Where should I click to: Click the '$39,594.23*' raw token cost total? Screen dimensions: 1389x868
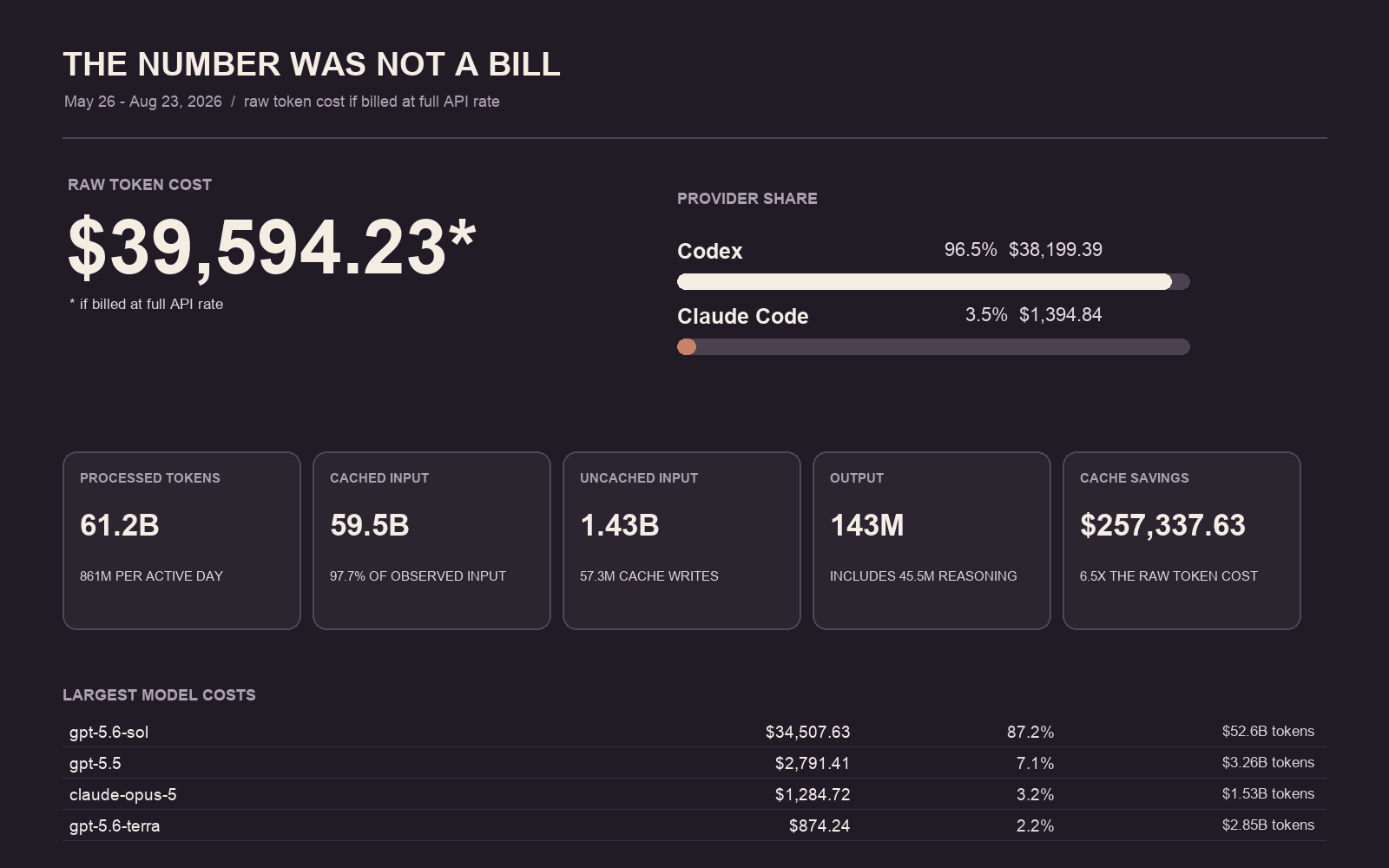272,248
